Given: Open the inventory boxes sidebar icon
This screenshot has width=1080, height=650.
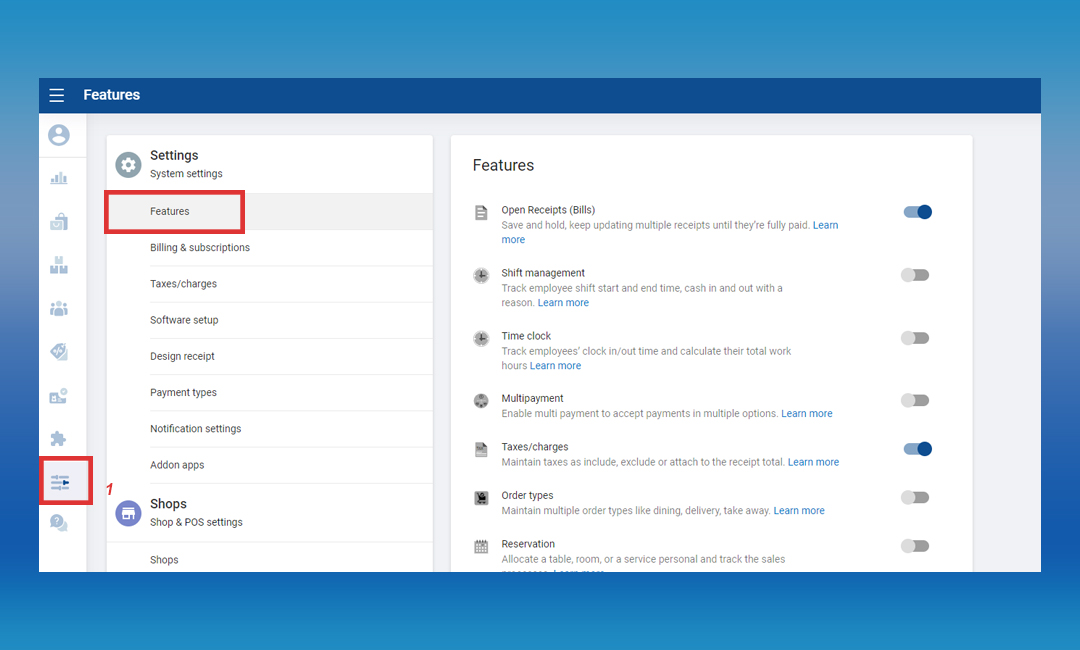Looking at the screenshot, I should 59,265.
